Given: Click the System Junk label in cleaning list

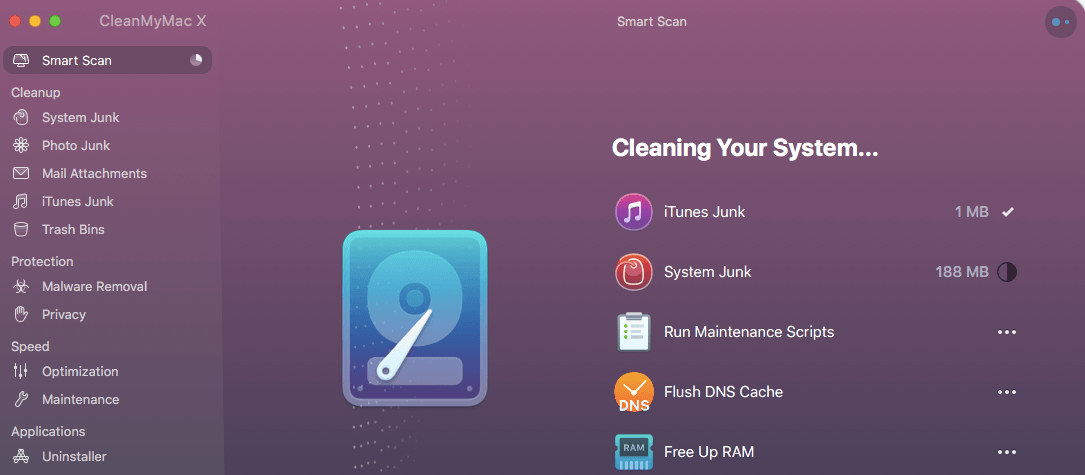Looking at the screenshot, I should tap(708, 272).
